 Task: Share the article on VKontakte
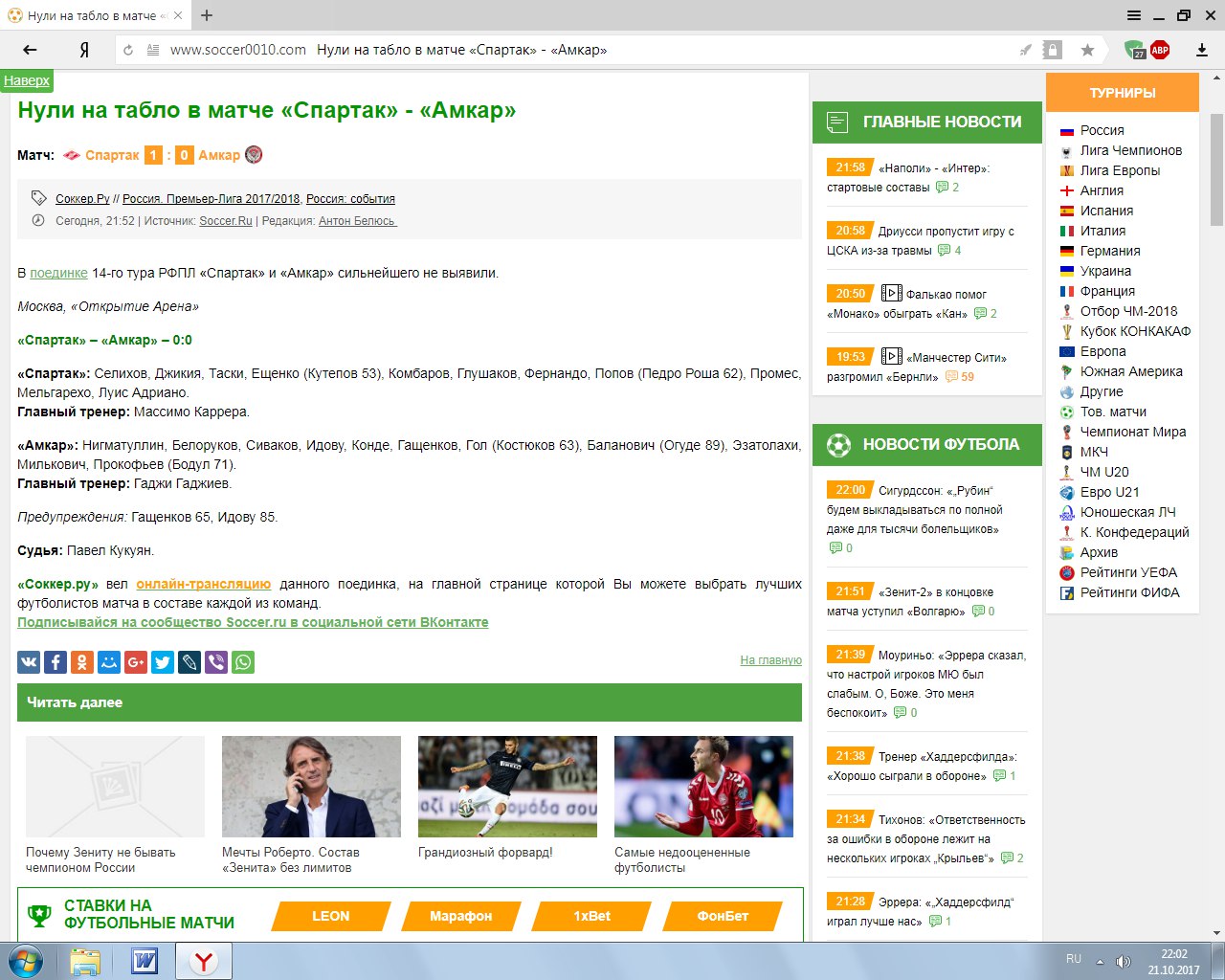pos(29,661)
